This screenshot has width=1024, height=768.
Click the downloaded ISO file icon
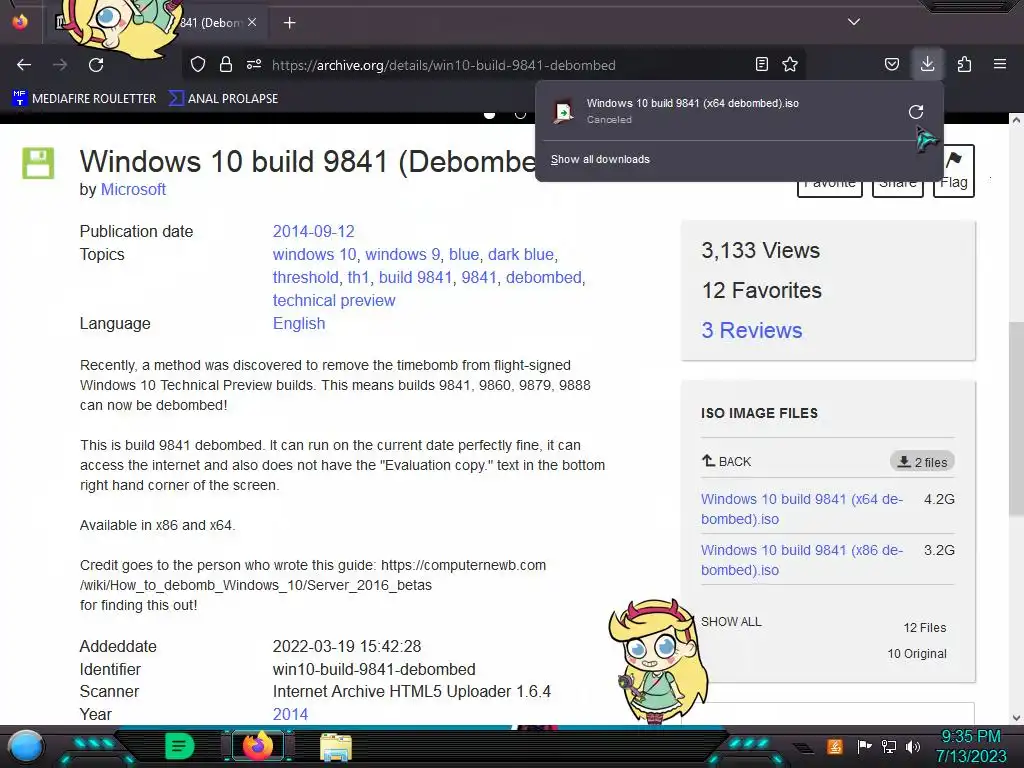(x=563, y=112)
